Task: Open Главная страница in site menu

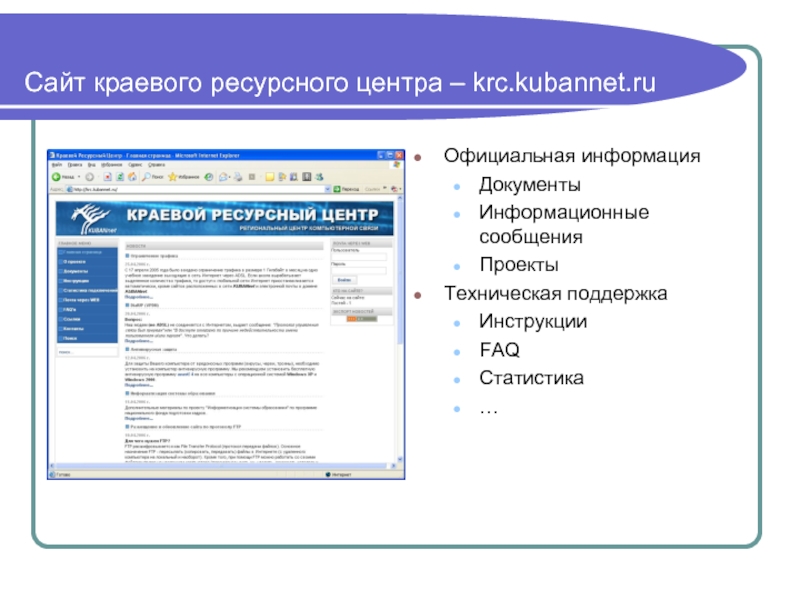Action: pos(87,252)
